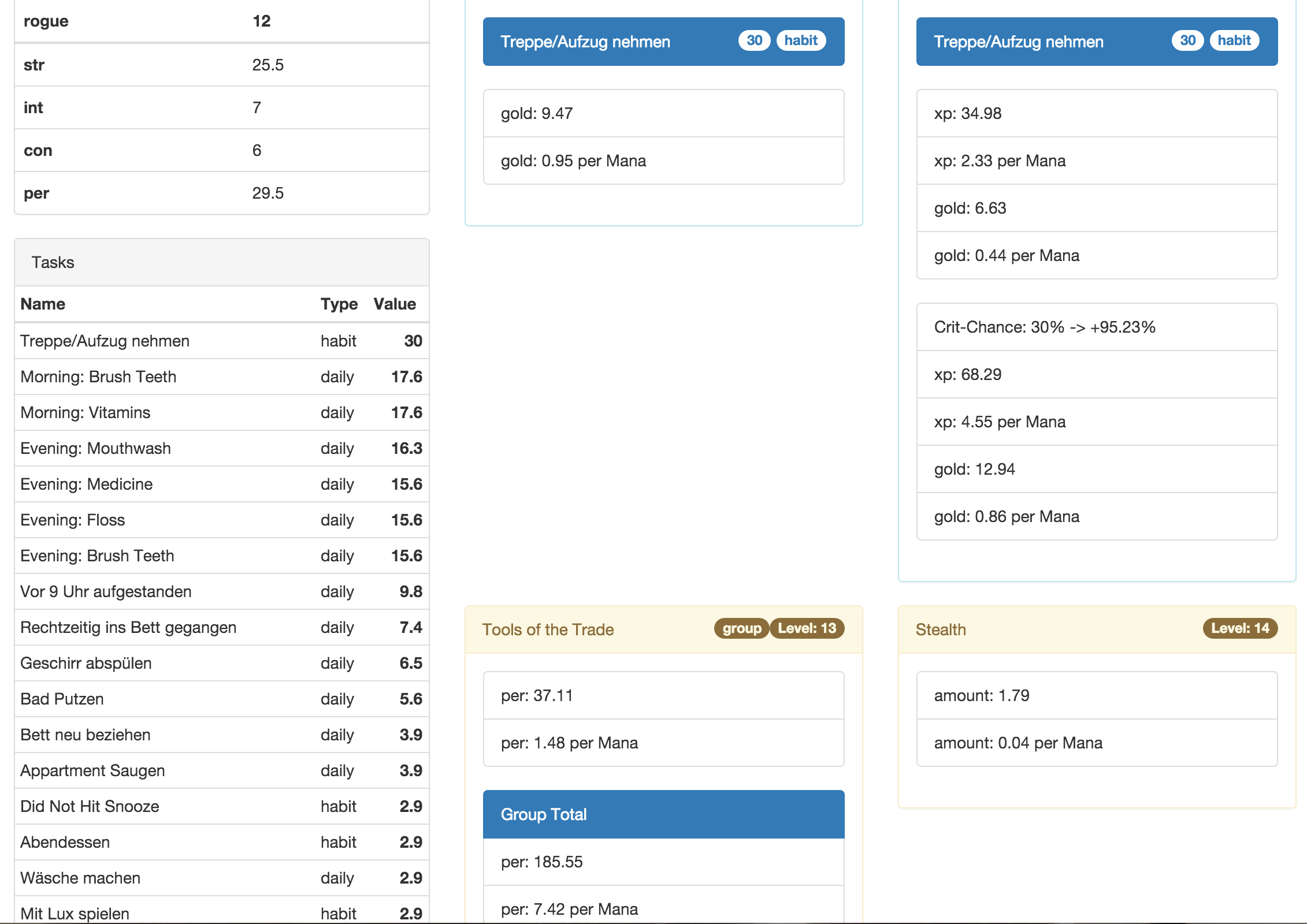The height and width of the screenshot is (924, 1307).
Task: Select the 'str' attribute label
Action: (34, 65)
